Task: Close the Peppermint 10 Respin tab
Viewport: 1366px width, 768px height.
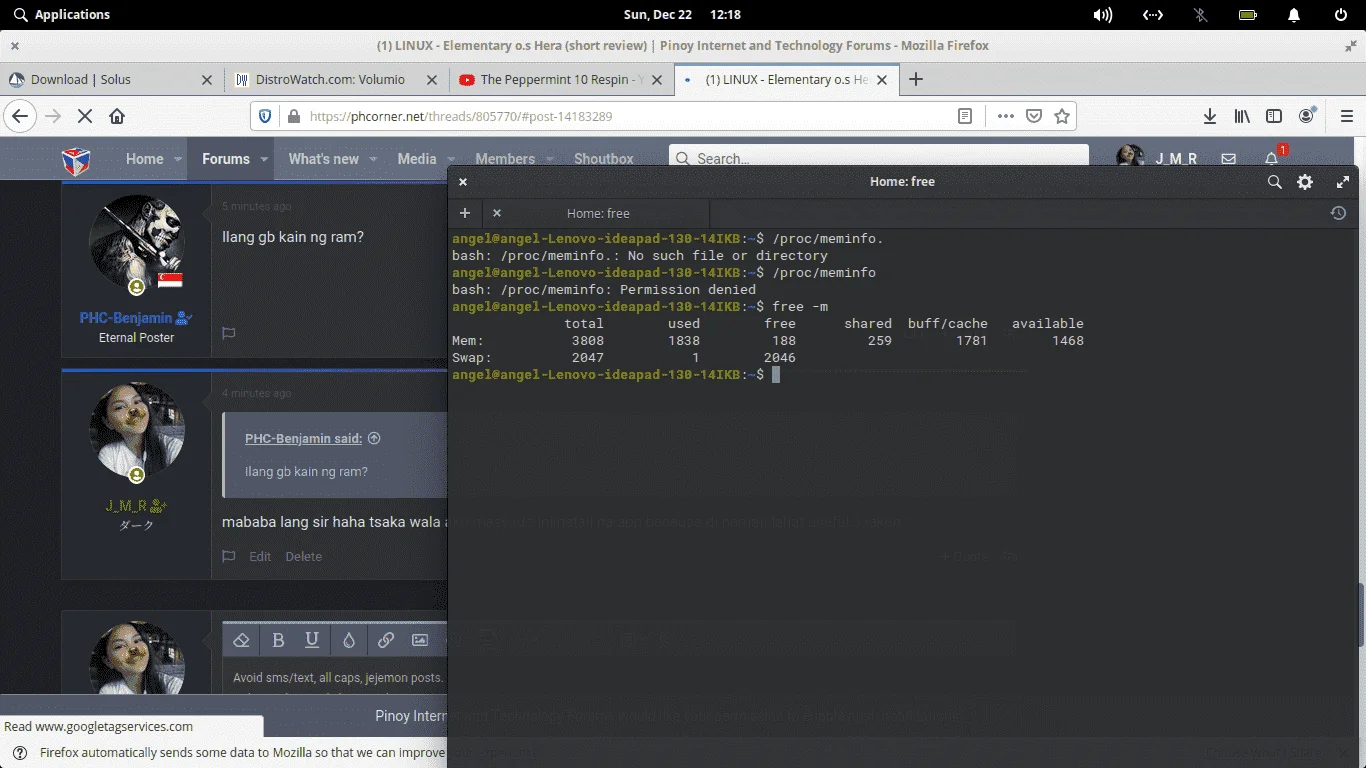Action: point(656,80)
